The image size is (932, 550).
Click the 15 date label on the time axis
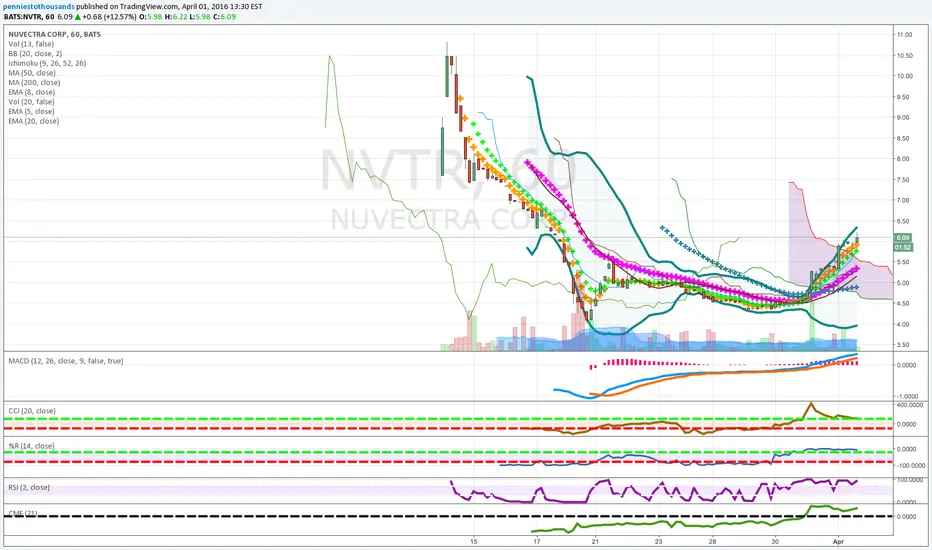pos(474,542)
